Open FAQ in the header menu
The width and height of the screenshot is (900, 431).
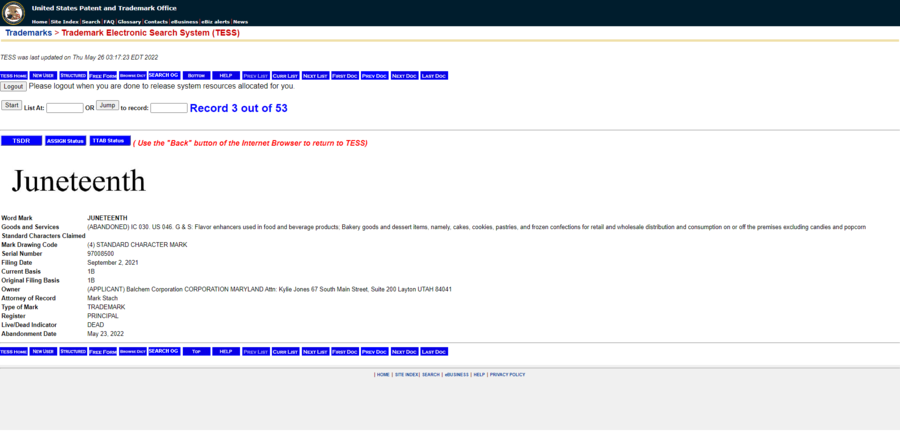point(109,22)
